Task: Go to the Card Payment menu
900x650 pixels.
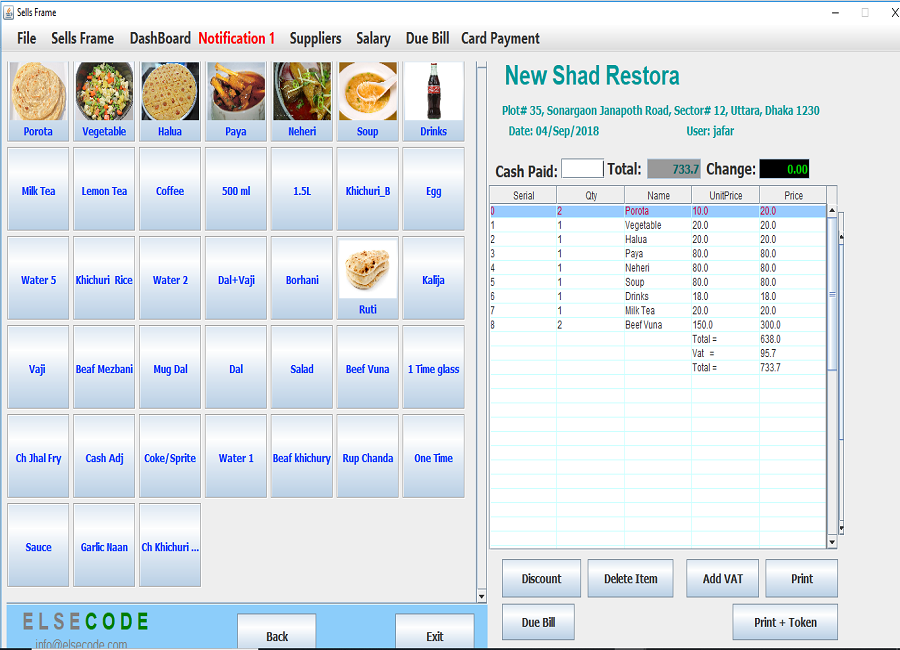Action: point(500,38)
